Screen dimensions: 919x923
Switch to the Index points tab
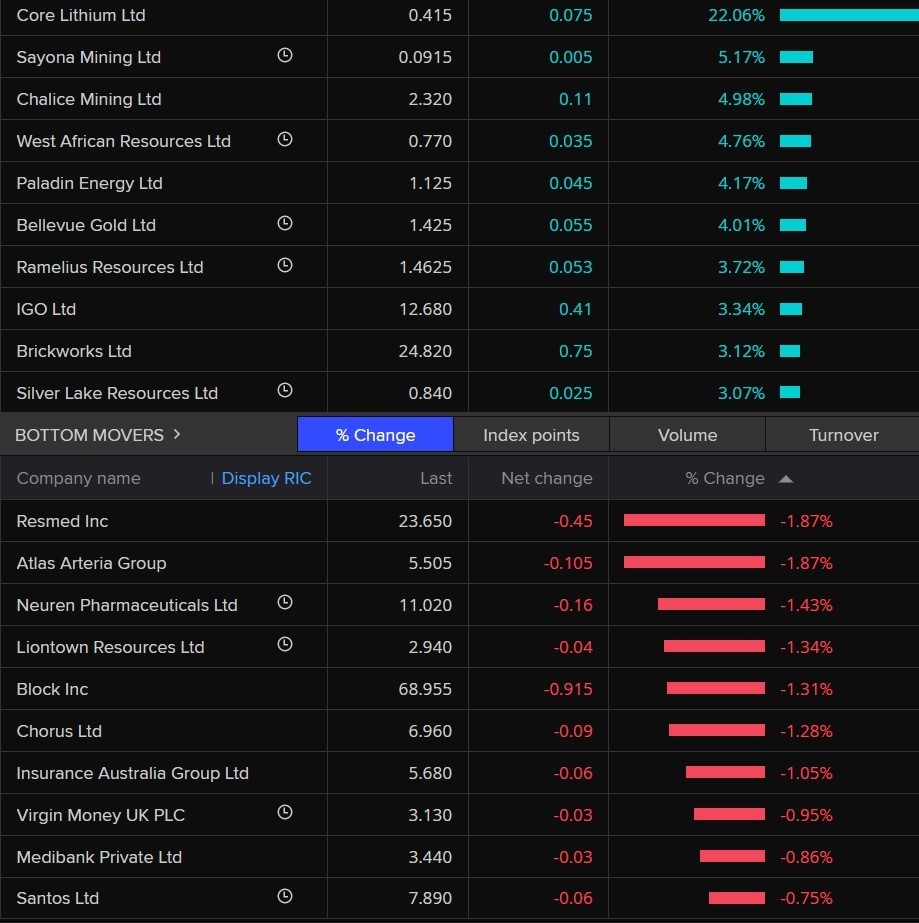pyautogui.click(x=532, y=435)
